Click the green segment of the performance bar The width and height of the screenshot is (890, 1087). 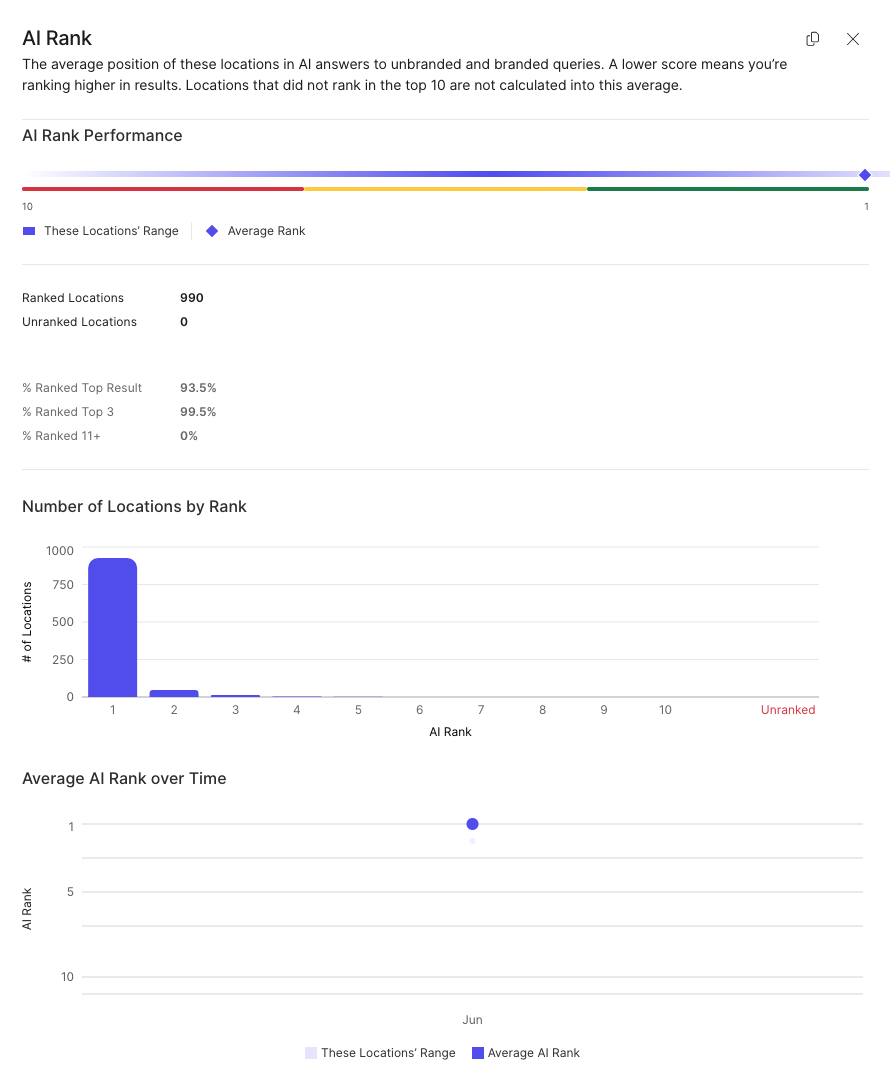pyautogui.click(x=727, y=188)
